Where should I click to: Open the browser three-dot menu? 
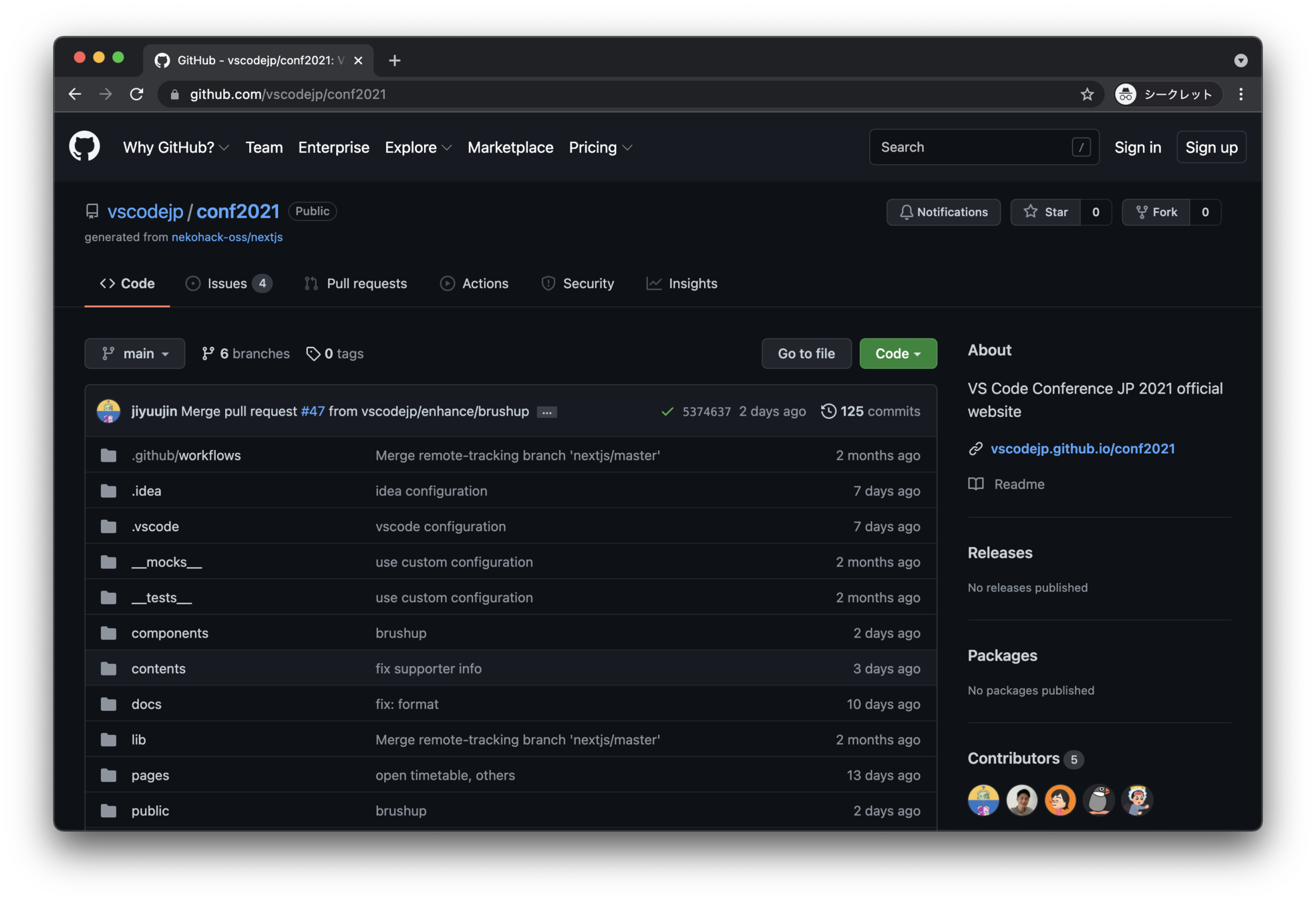coord(1241,94)
